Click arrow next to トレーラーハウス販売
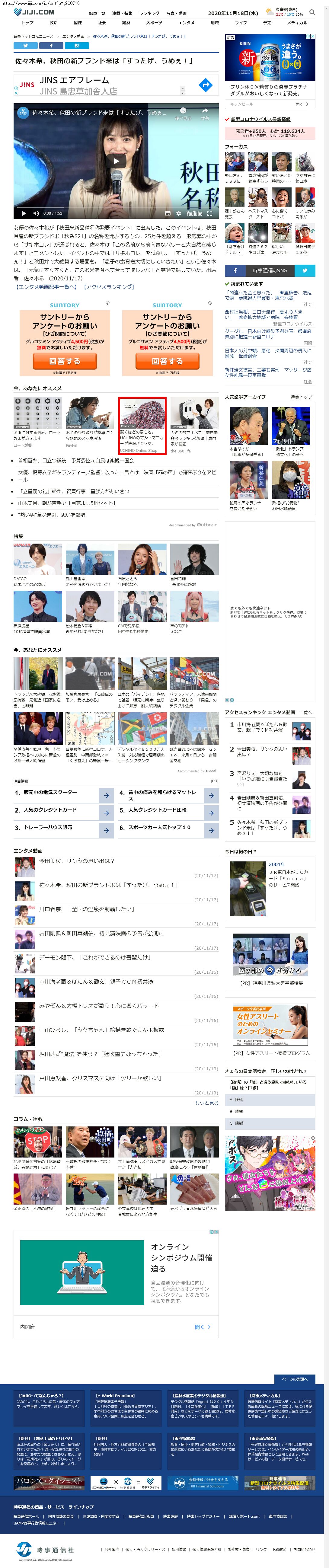 106,830
